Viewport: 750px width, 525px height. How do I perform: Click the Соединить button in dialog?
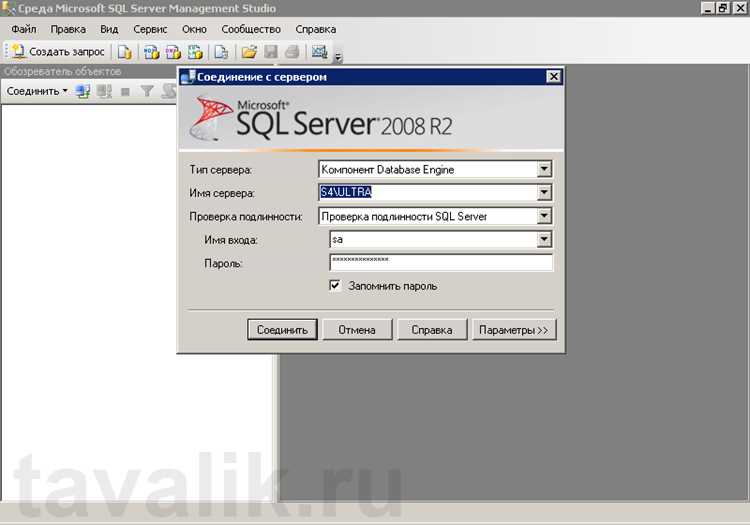click(282, 329)
